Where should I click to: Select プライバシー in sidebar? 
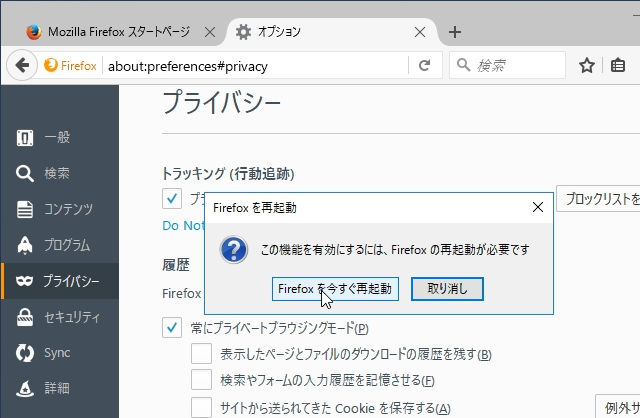point(60,281)
